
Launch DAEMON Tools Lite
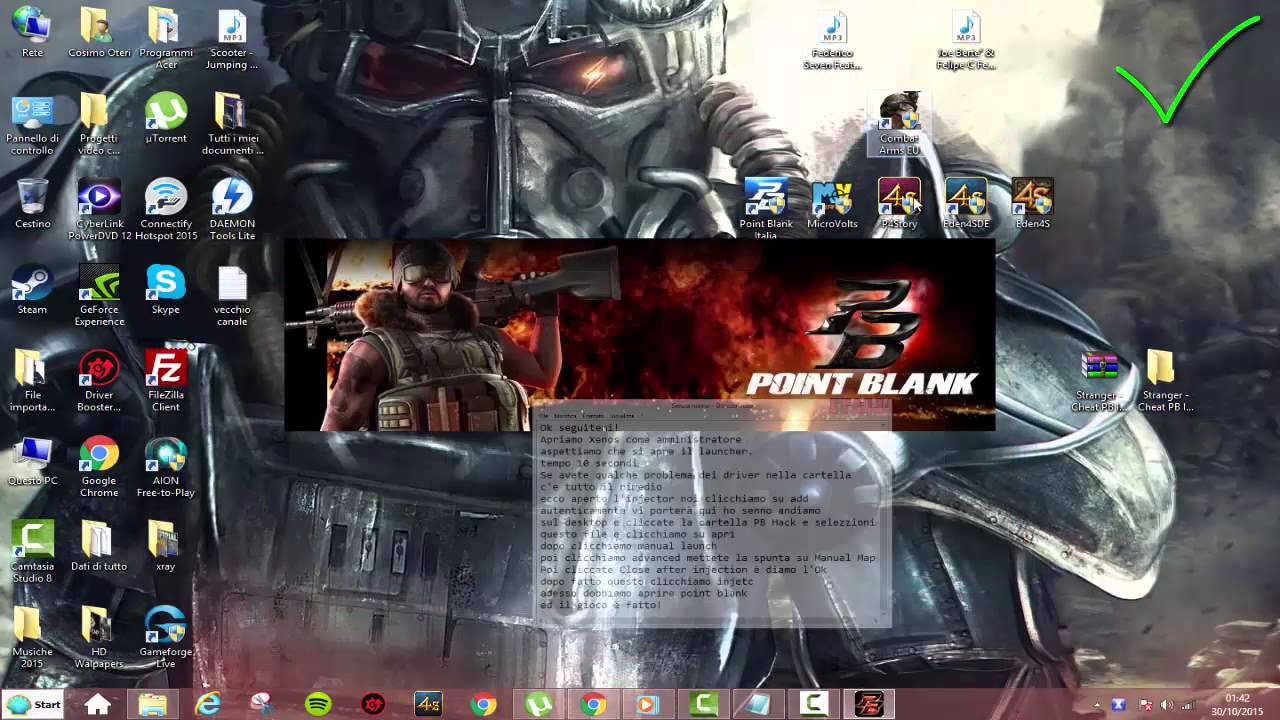click(x=232, y=209)
